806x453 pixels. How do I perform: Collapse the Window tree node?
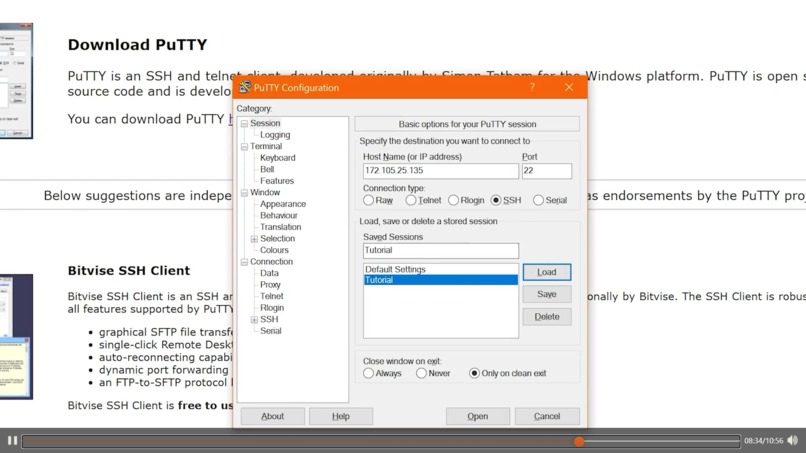(x=244, y=193)
